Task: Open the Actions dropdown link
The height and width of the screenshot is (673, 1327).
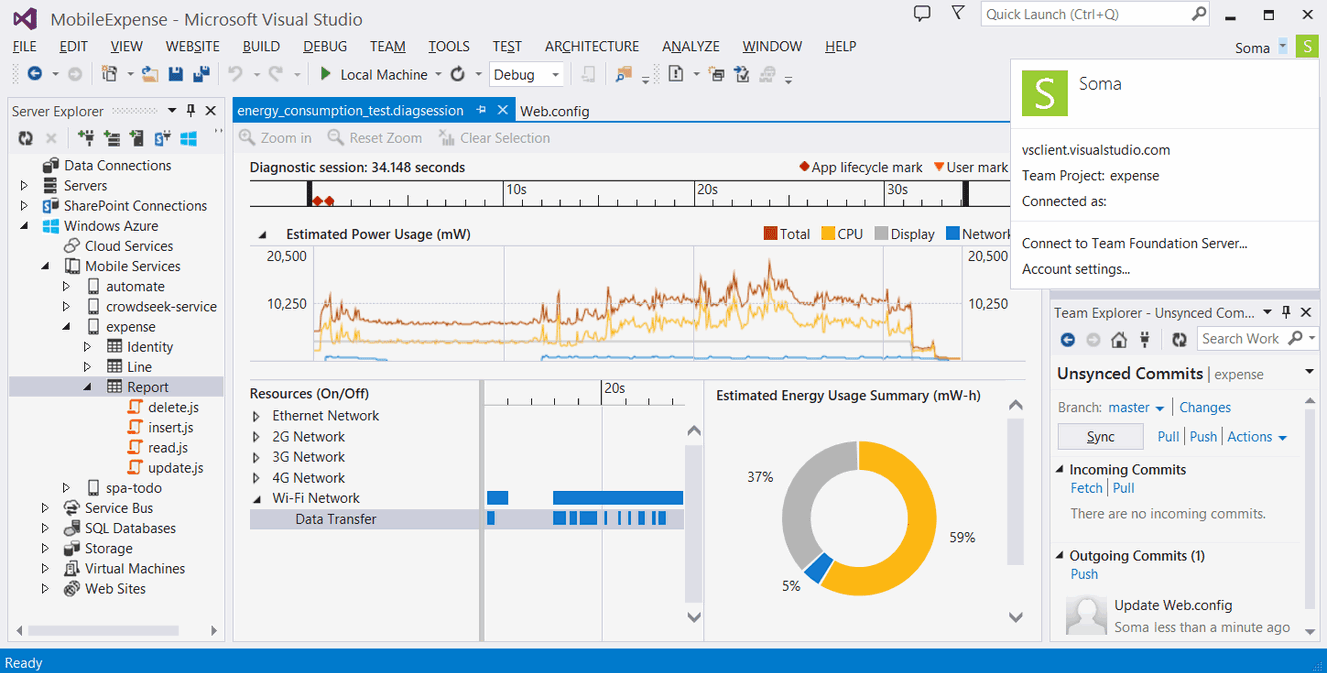Action: point(1257,437)
